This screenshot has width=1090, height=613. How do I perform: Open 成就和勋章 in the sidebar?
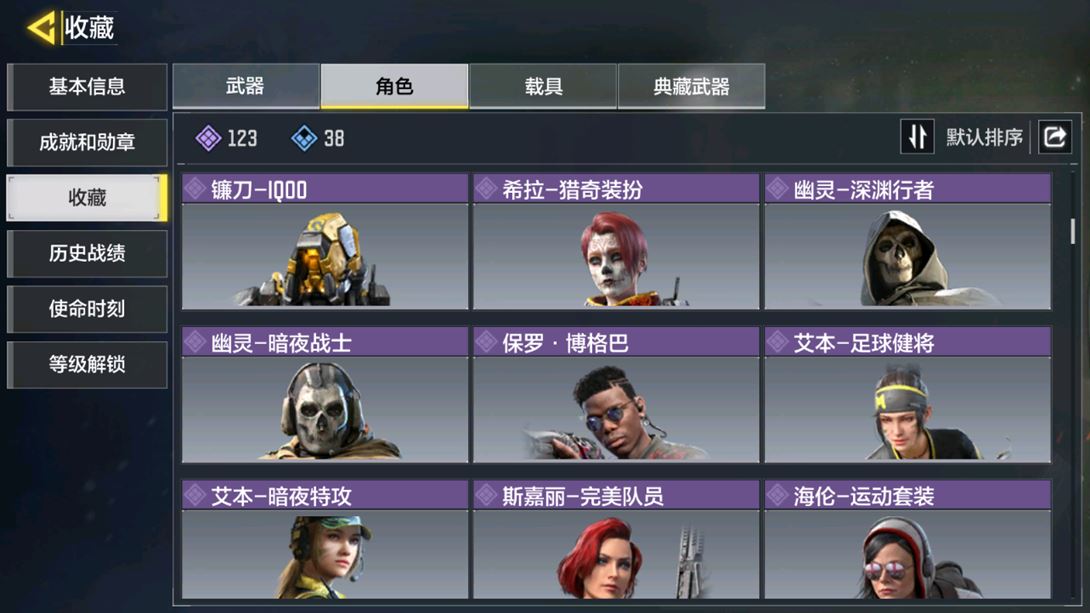87,142
